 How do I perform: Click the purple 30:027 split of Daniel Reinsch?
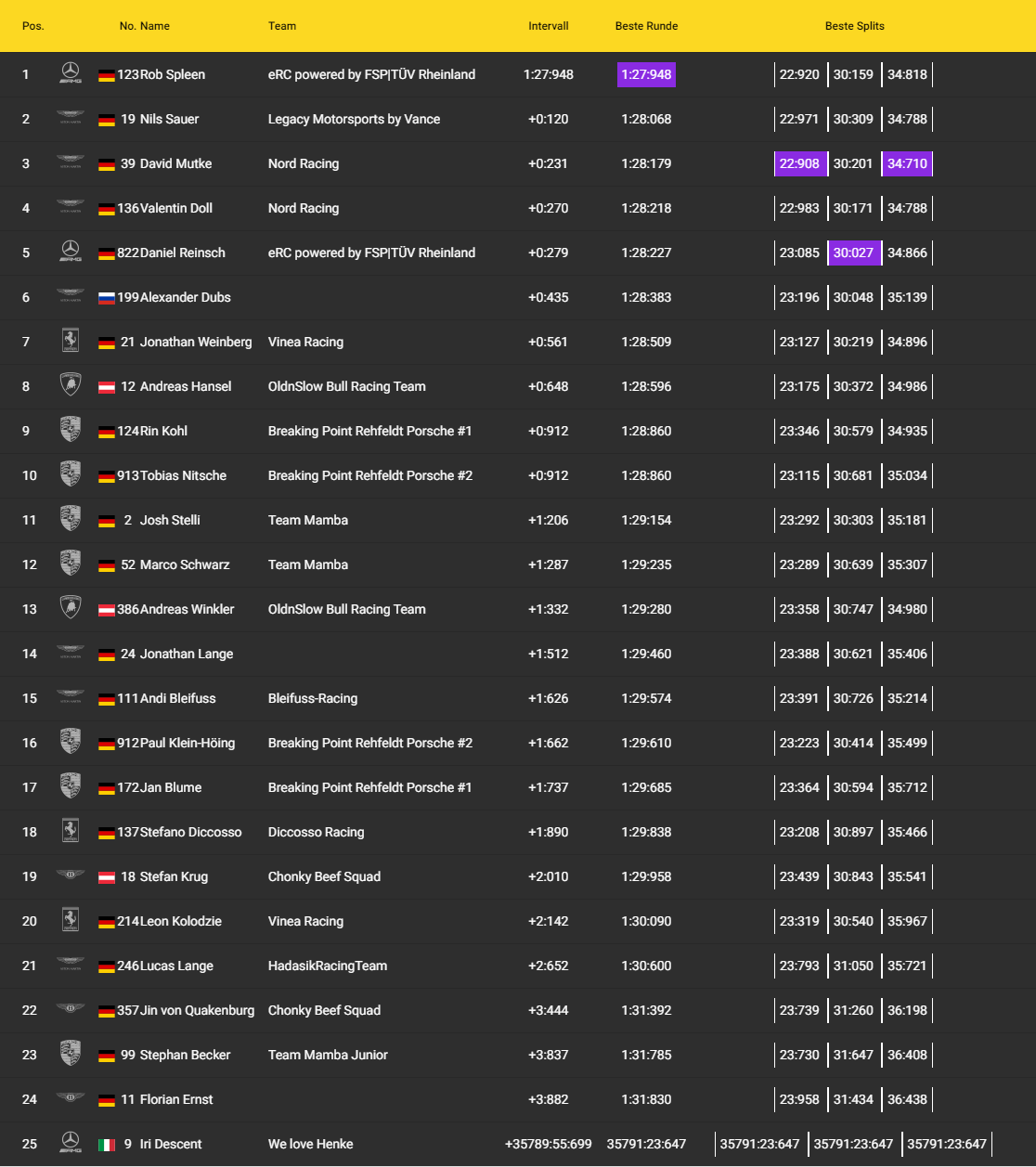tap(853, 253)
